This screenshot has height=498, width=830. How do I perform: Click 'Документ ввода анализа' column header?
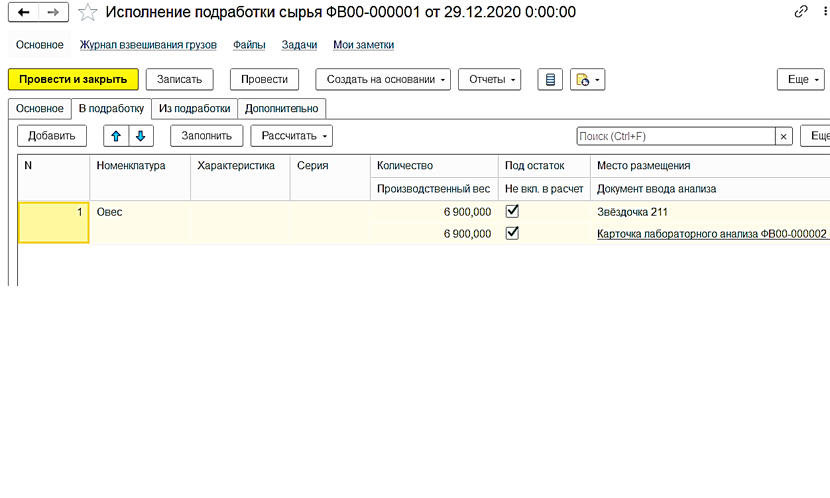(710, 189)
